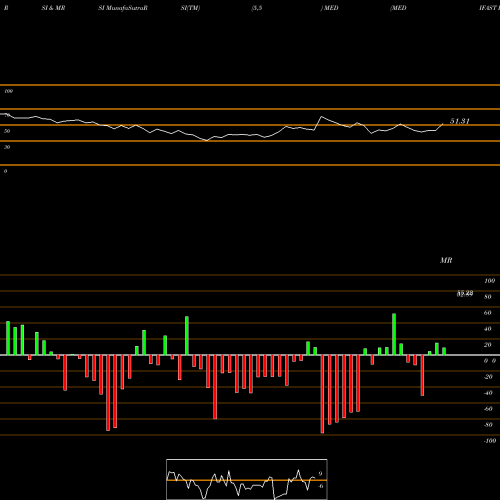Click the 50 label on RSI axis

click(x=7, y=131)
